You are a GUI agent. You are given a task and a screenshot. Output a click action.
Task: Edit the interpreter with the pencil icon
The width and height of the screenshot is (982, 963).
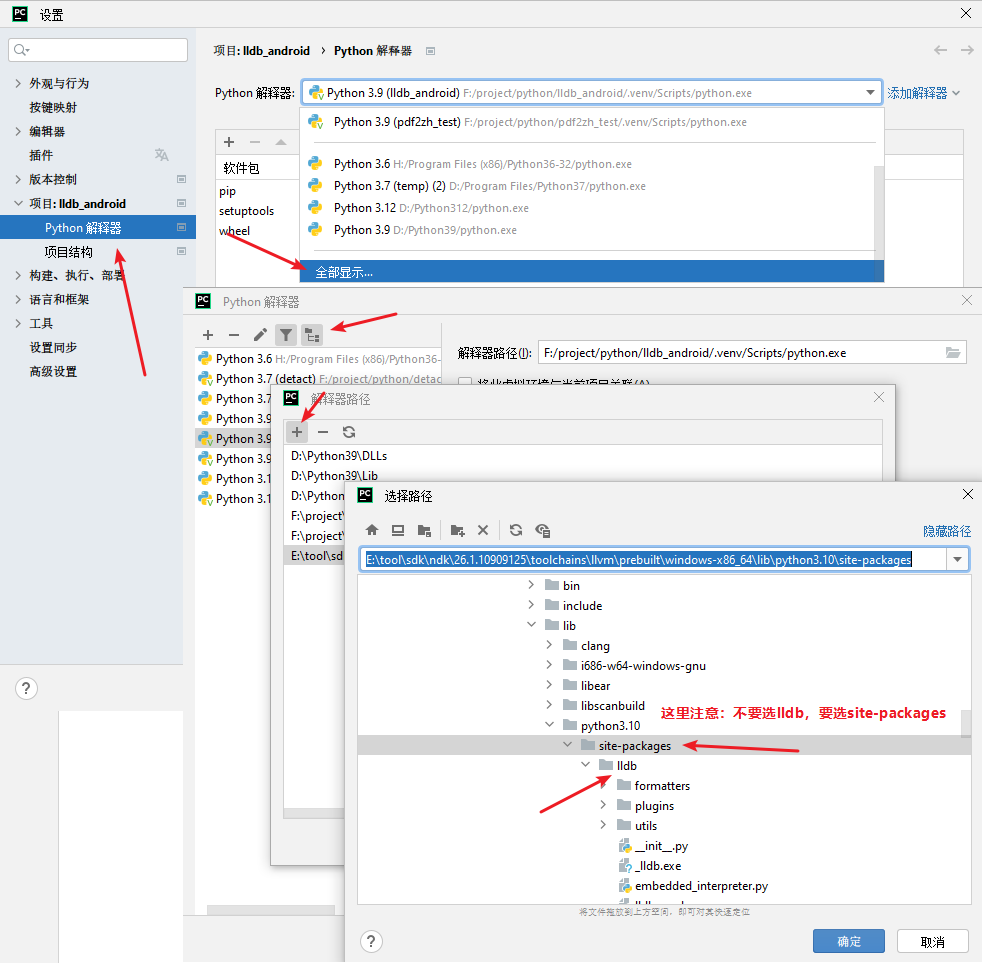tap(260, 335)
